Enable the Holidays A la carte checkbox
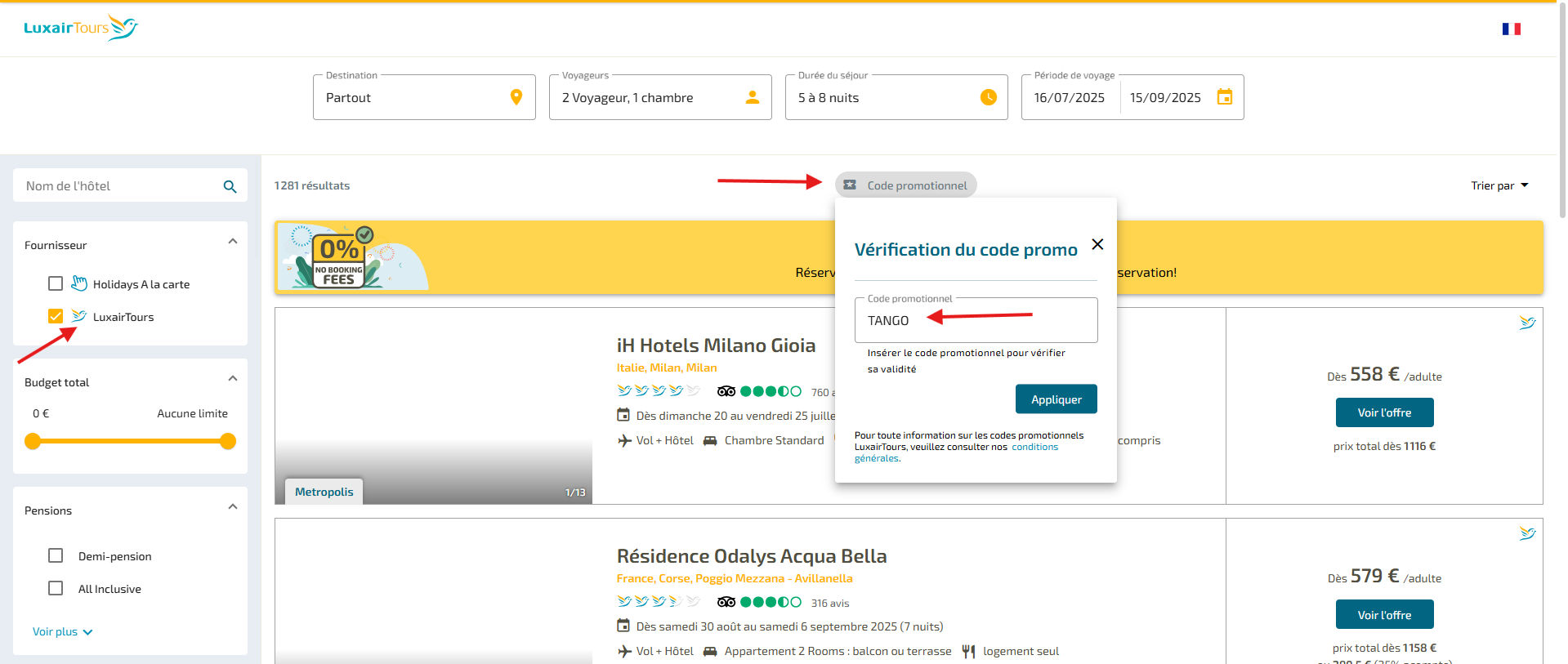This screenshot has height=664, width=1568. 56,283
